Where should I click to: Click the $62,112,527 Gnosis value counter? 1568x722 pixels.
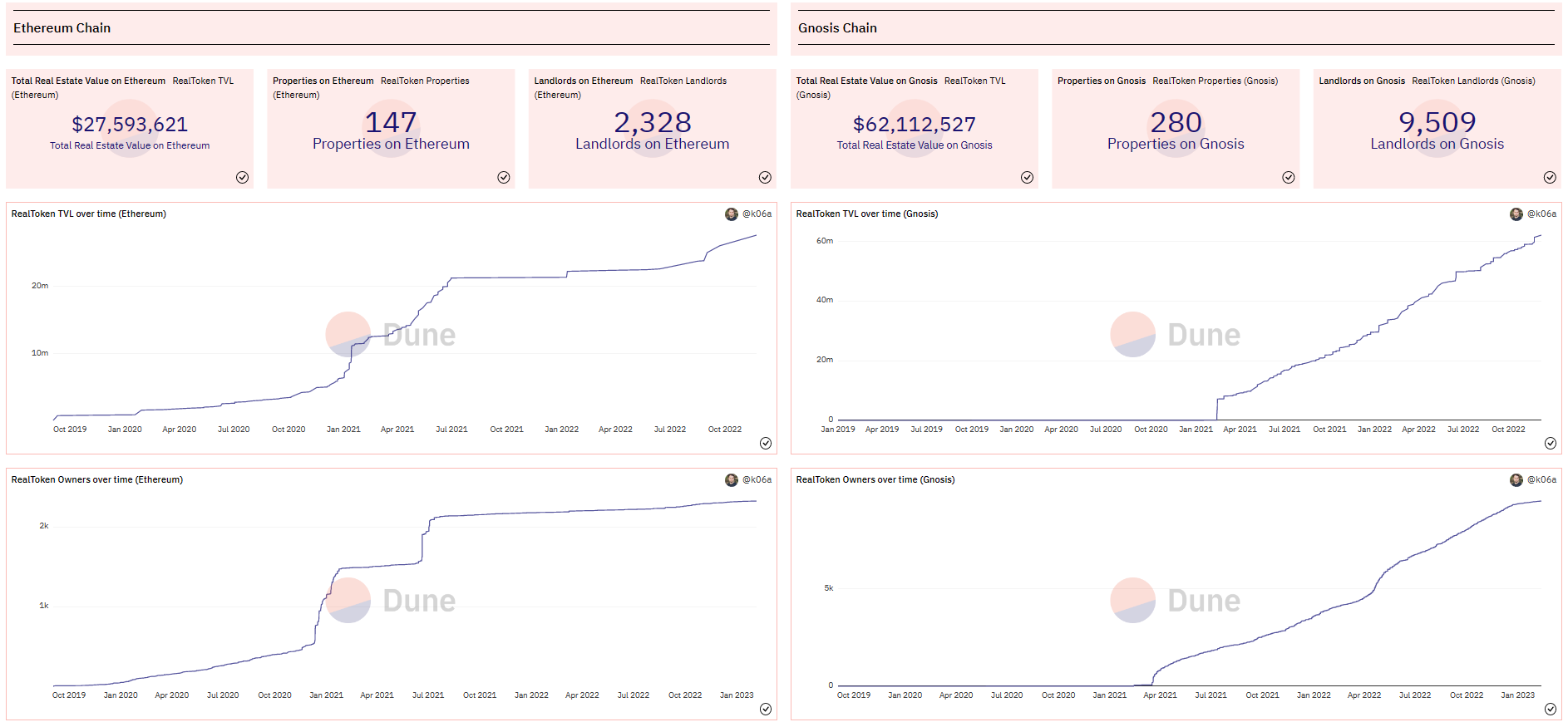click(x=914, y=125)
